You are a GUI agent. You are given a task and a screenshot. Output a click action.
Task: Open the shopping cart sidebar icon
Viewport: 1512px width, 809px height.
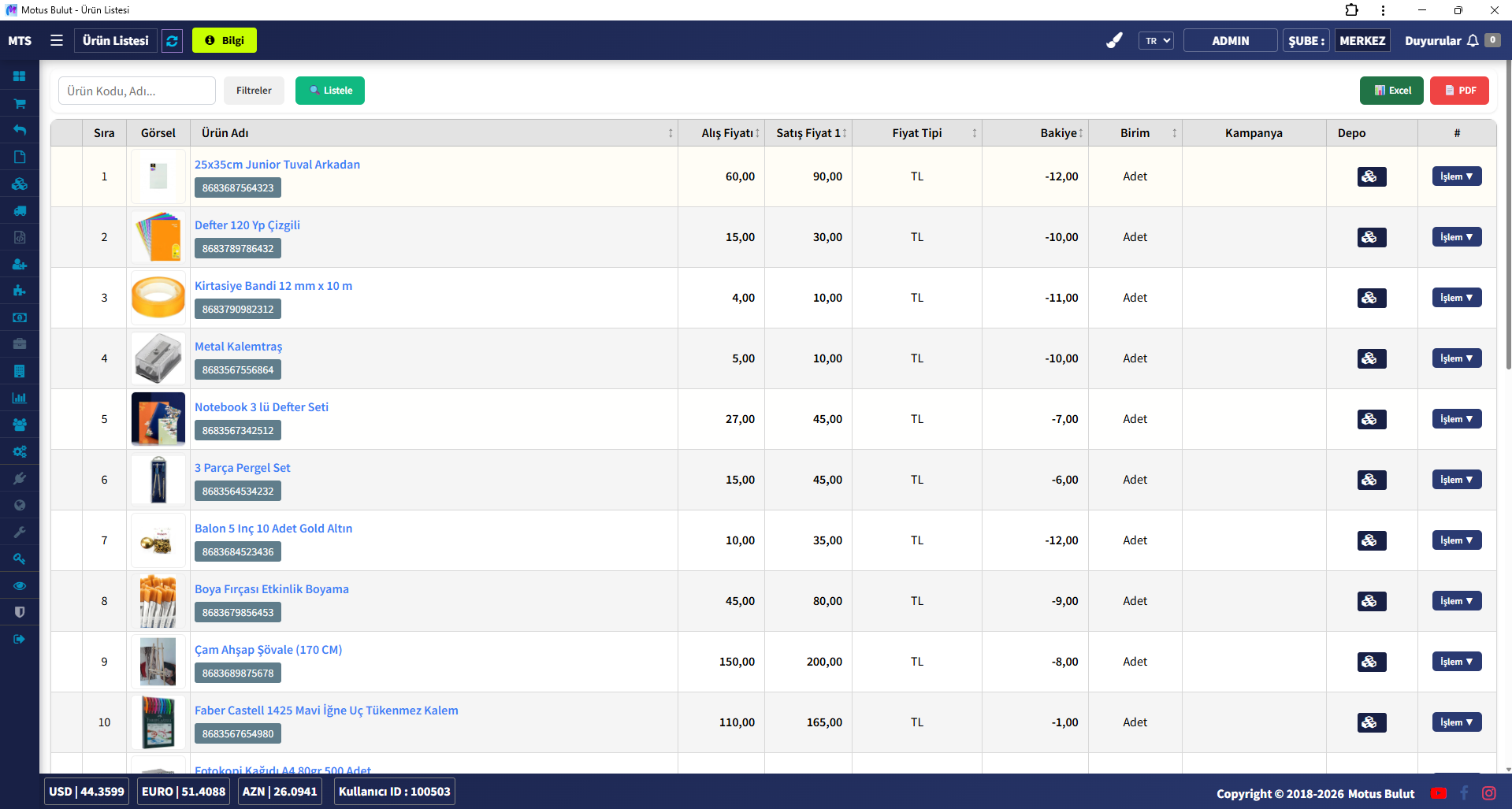(x=20, y=103)
